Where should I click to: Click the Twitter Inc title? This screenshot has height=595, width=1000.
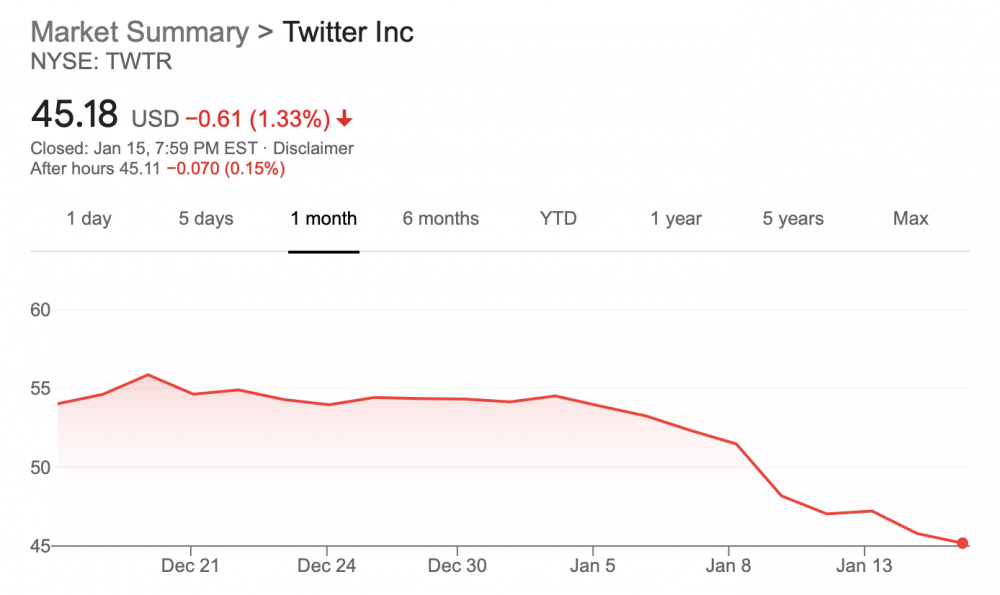click(x=348, y=32)
